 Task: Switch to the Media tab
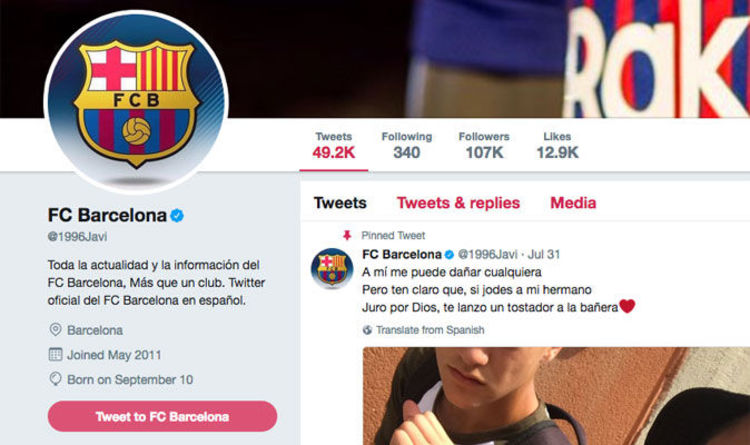point(573,203)
